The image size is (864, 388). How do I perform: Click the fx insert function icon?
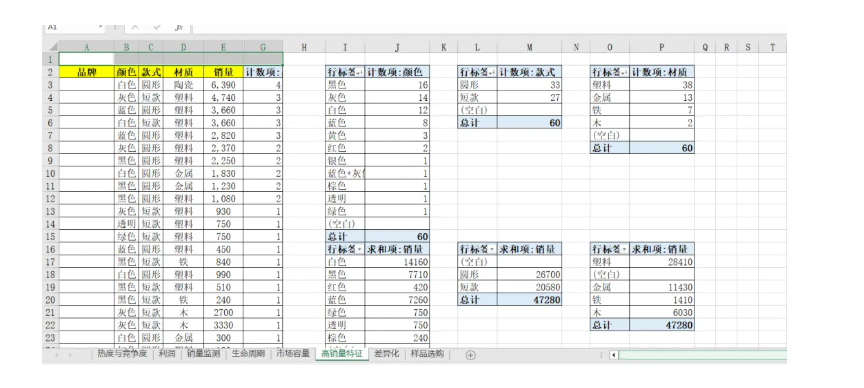pos(179,27)
